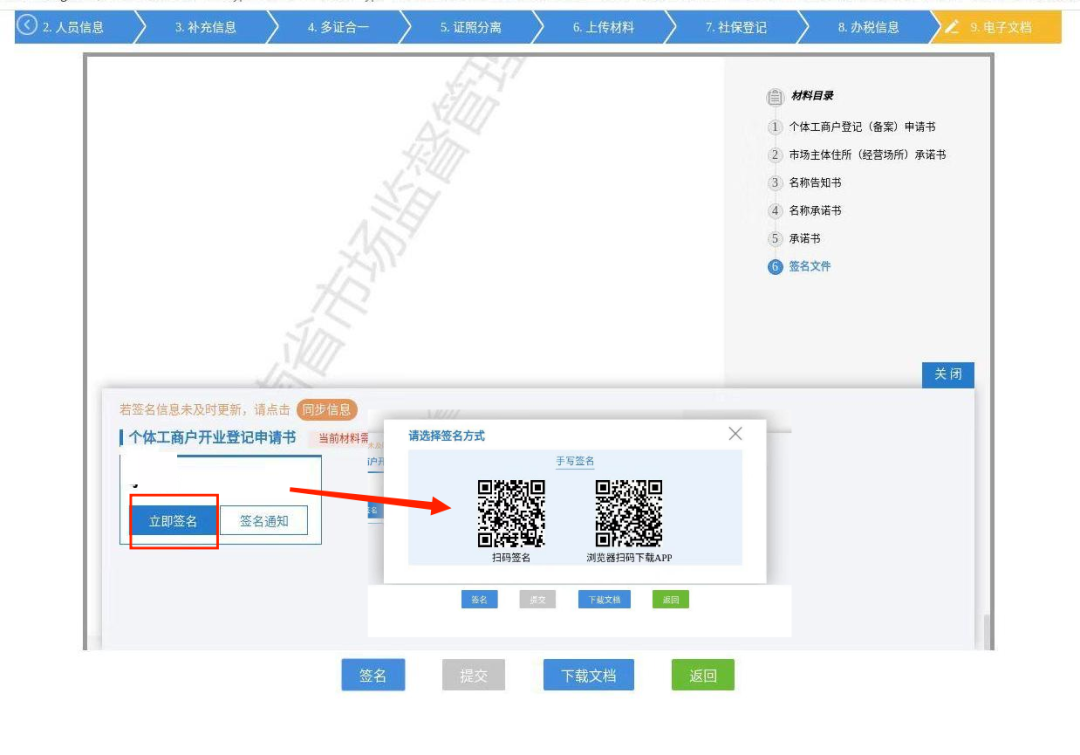
Task: Click the 浏览器扫码下载APP QR code
Action: click(629, 513)
